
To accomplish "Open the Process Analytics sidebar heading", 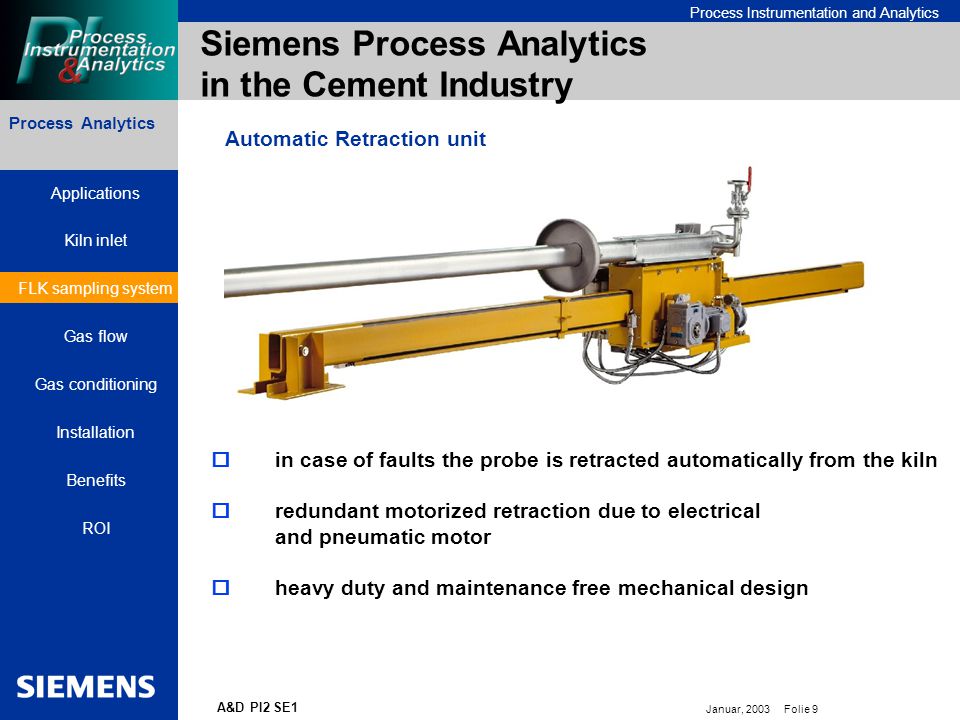I will (82, 124).
